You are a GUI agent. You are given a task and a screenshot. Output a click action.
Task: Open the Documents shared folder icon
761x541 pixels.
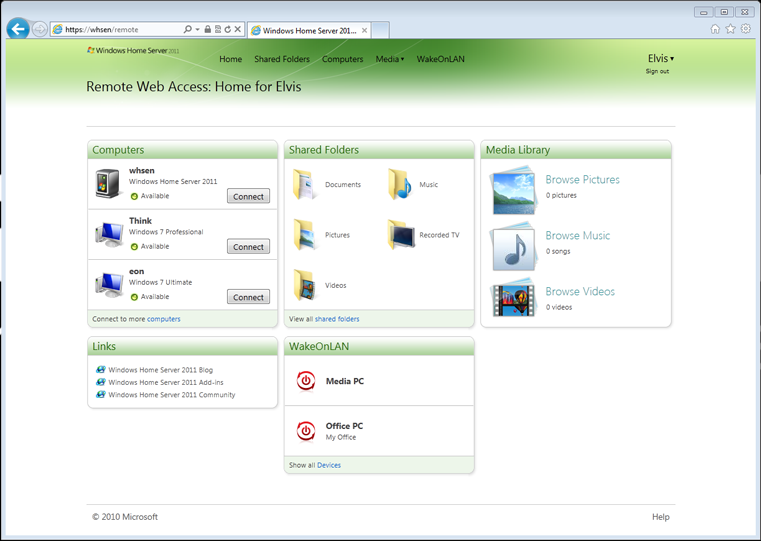pyautogui.click(x=304, y=184)
